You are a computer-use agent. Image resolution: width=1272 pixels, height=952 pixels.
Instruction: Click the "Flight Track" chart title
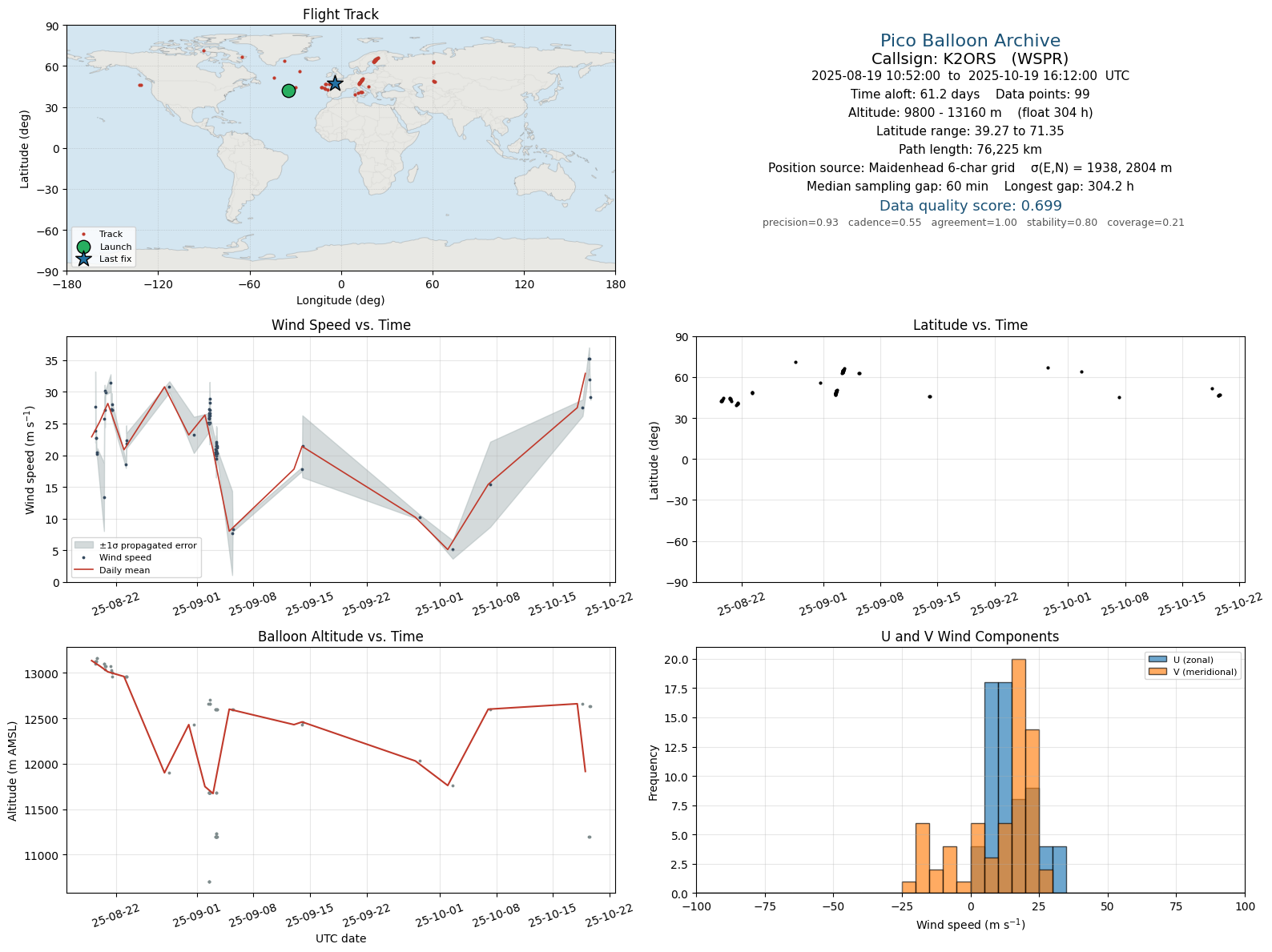[x=340, y=14]
